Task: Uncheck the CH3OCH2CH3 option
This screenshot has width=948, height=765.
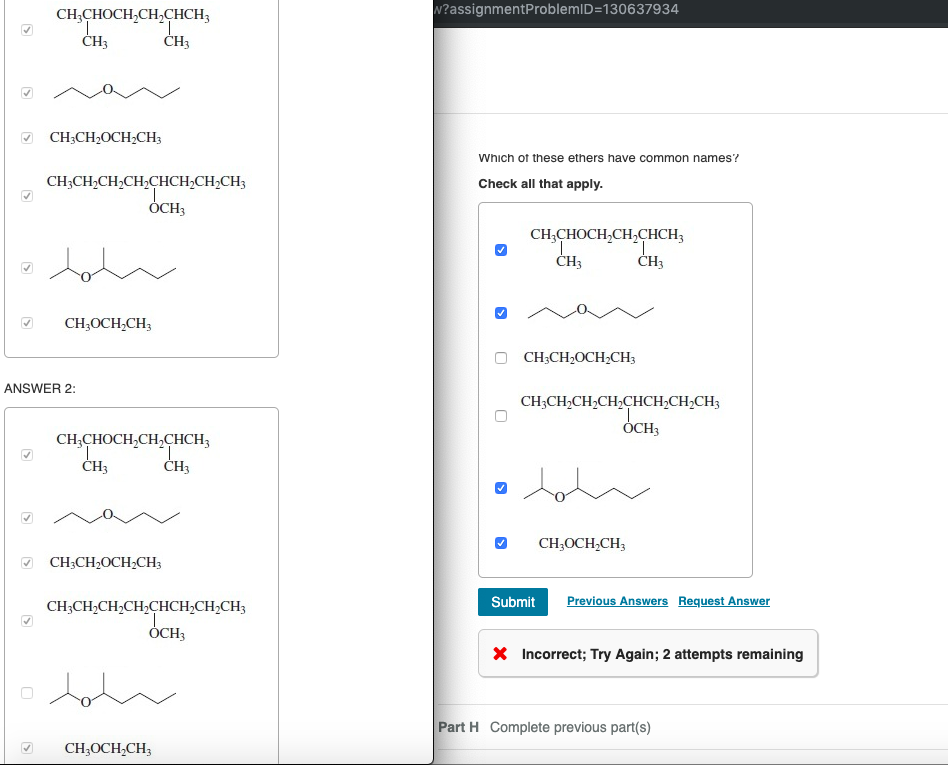Action: click(x=500, y=543)
